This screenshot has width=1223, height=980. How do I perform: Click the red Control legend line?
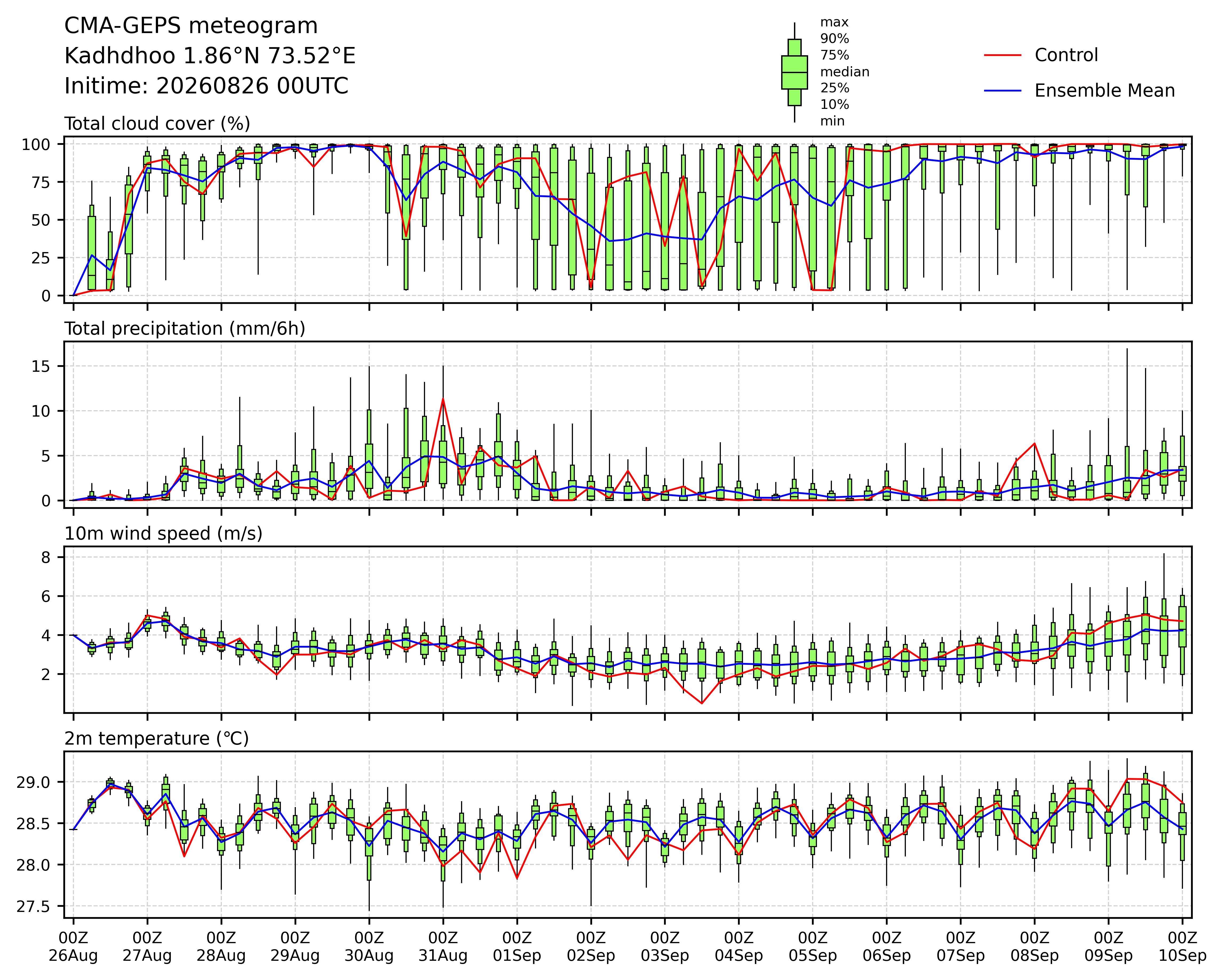tap(1002, 56)
